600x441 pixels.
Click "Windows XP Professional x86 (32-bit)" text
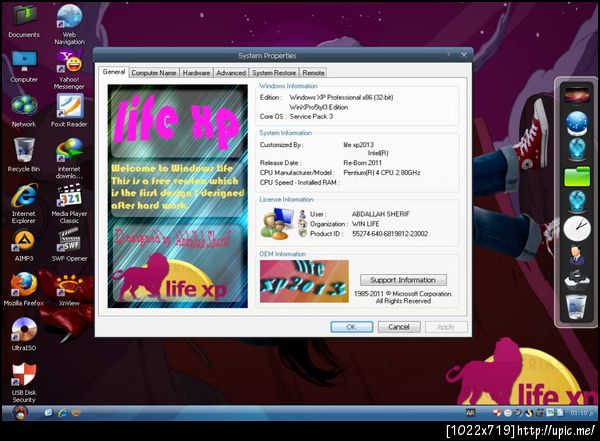341,97
